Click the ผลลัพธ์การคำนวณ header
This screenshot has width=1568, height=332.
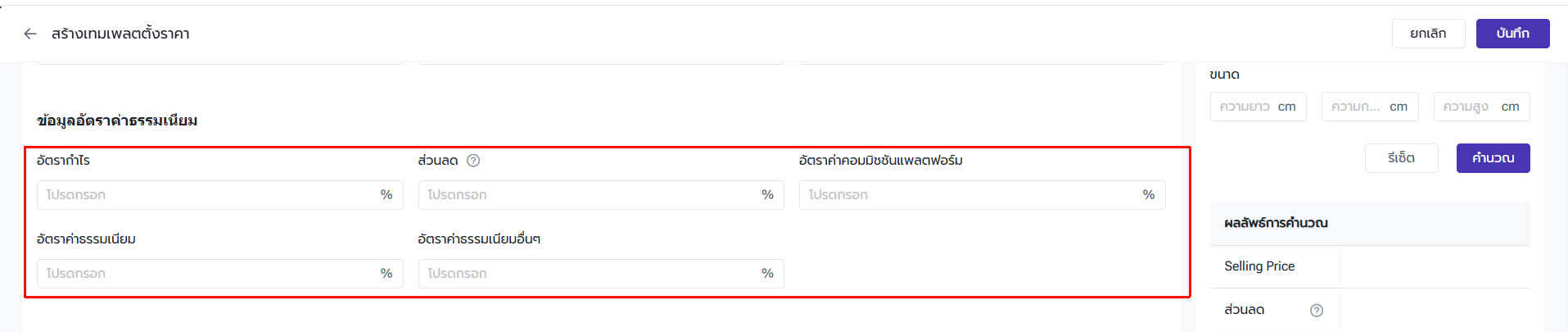(x=1276, y=223)
